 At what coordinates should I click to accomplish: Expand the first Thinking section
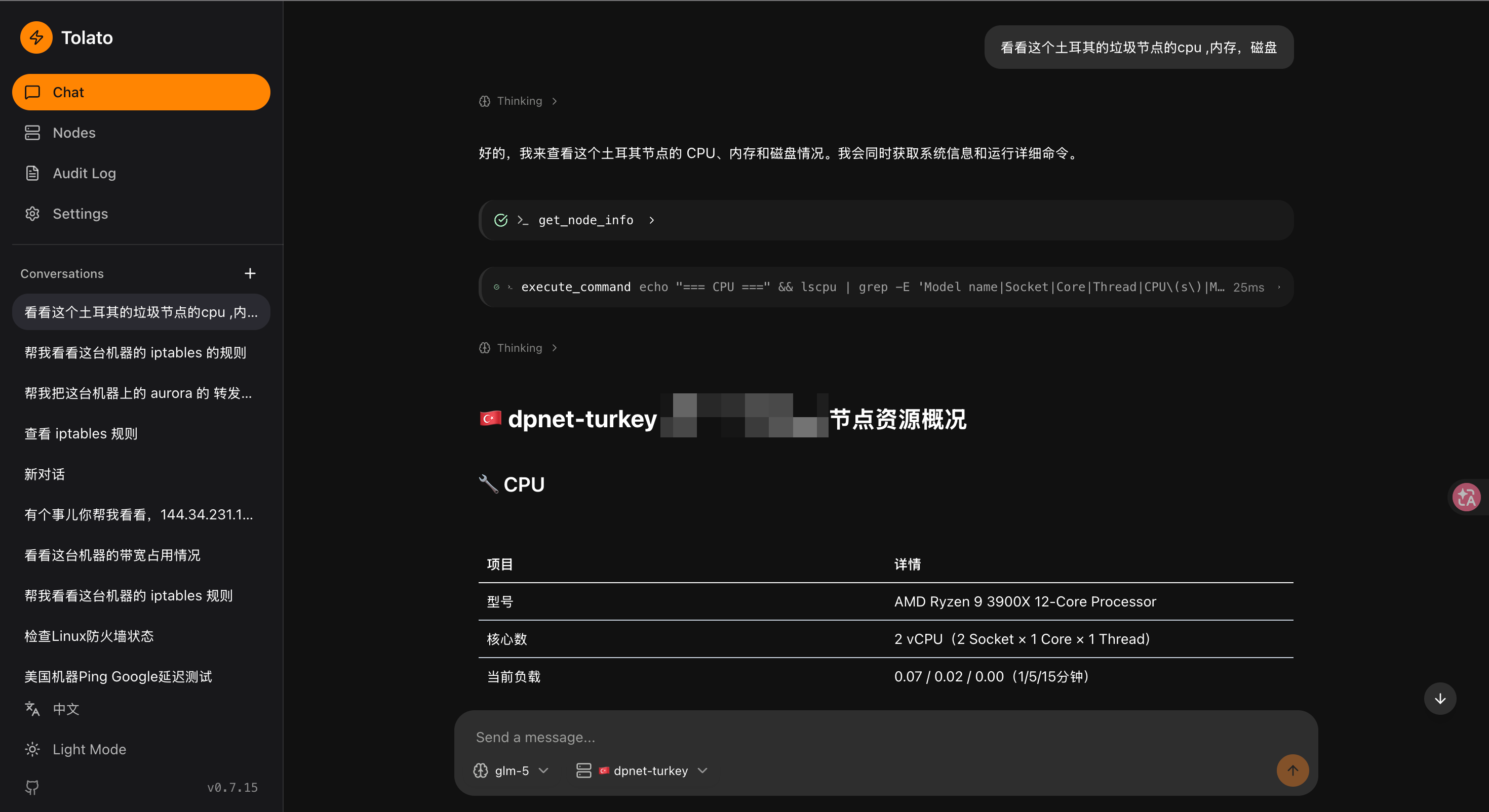[518, 101]
